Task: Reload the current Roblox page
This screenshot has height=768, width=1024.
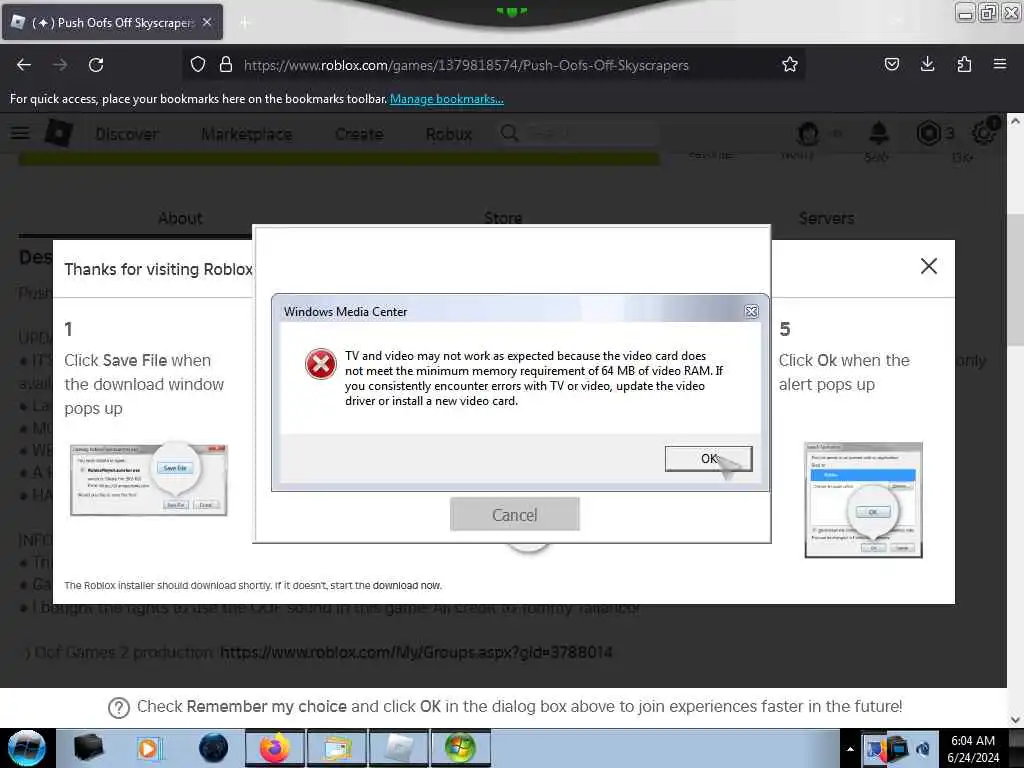Action: 96,65
